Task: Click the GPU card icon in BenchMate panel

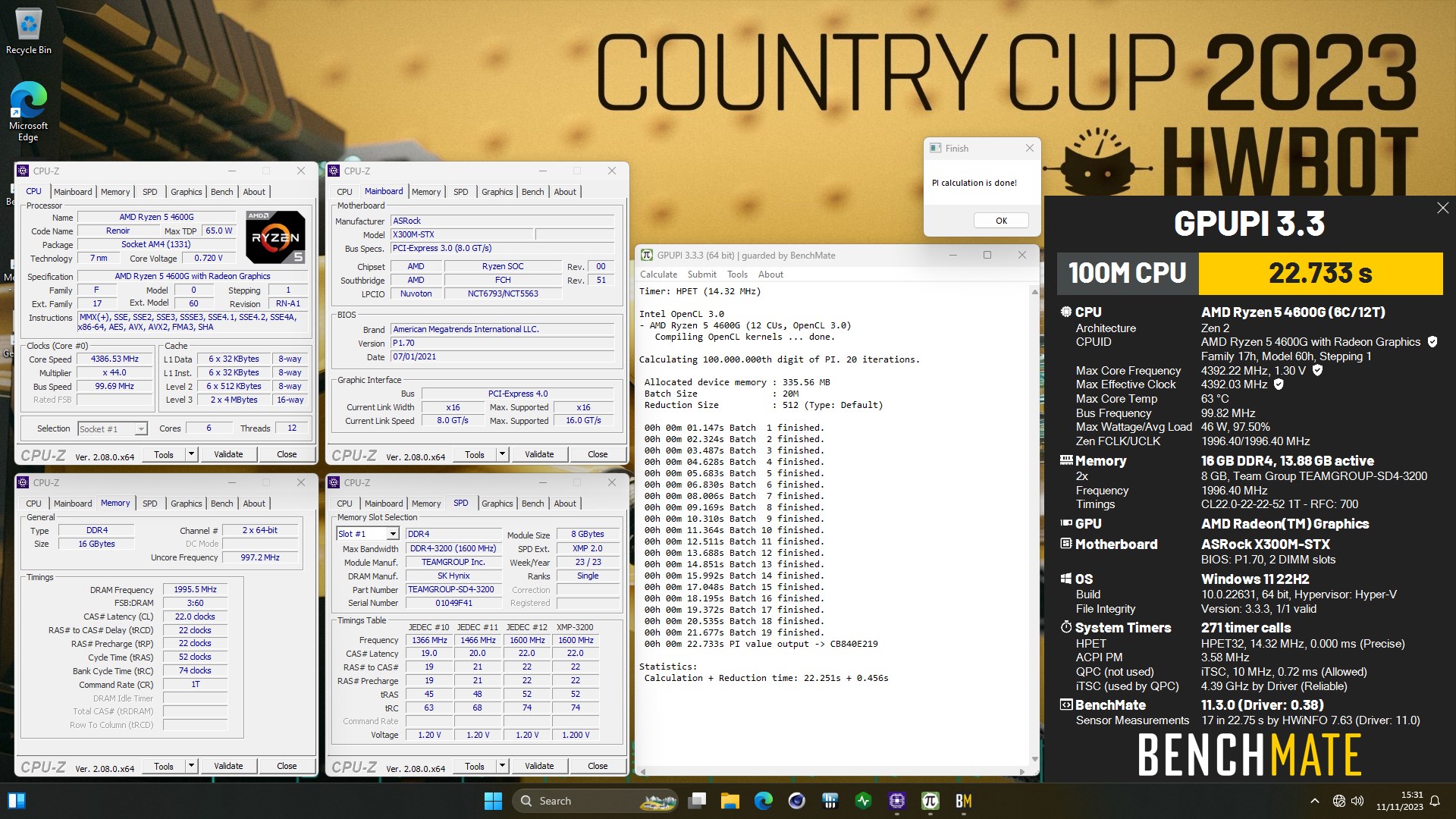Action: coord(1065,523)
